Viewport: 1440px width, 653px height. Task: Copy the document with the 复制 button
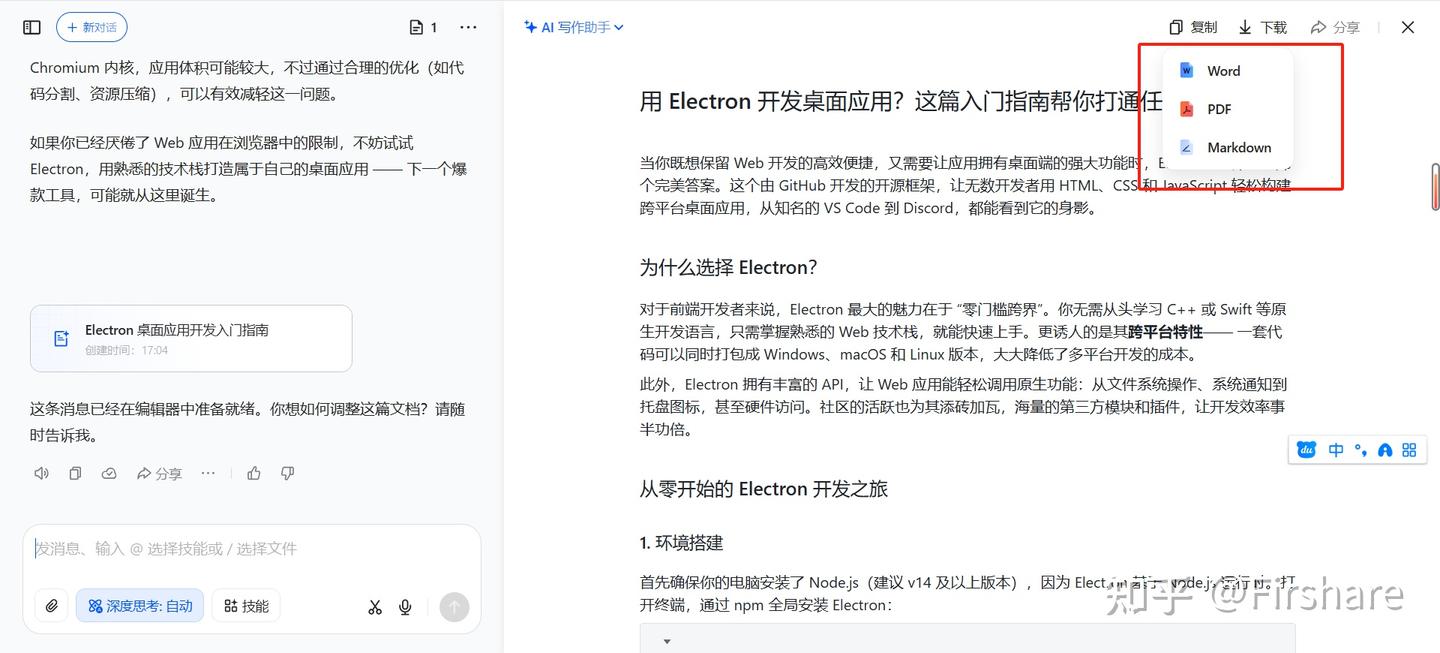pos(1194,28)
